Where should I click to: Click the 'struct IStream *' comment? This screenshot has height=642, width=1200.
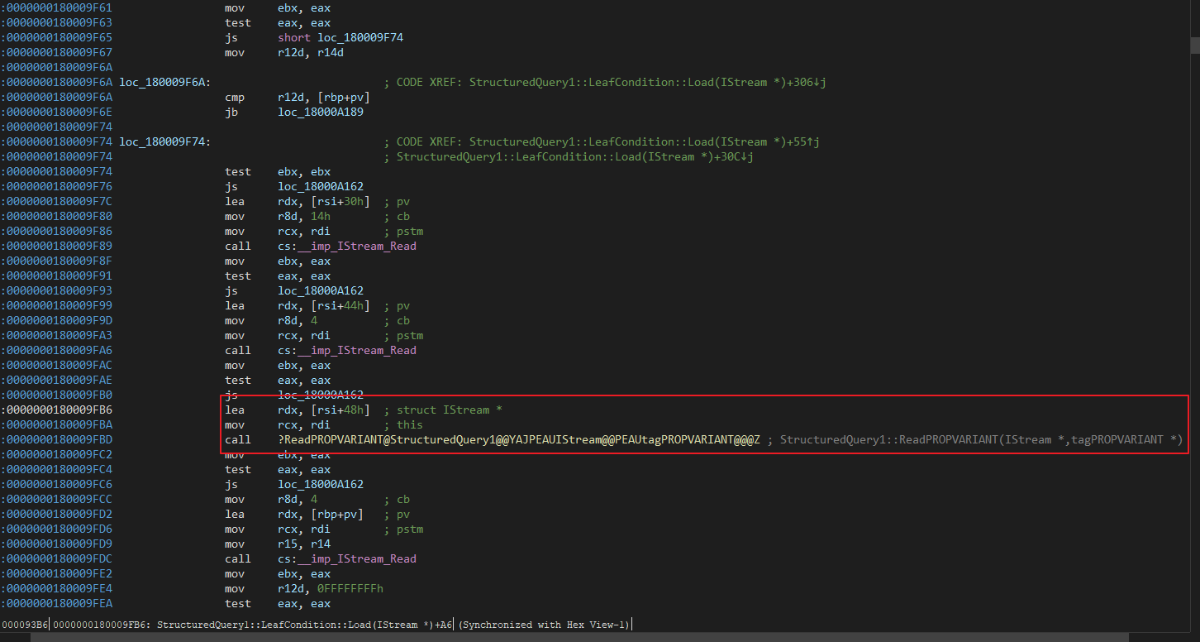tap(444, 410)
